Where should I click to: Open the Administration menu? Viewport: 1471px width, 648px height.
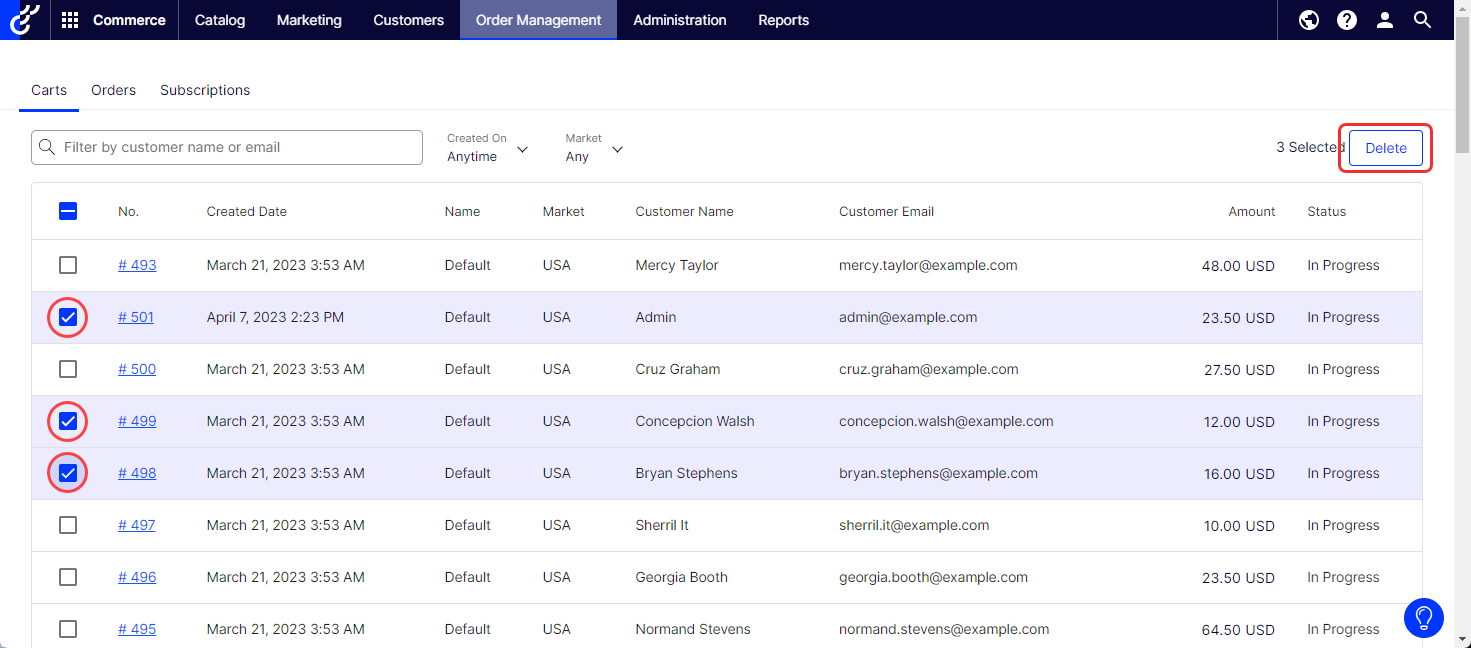tap(680, 20)
